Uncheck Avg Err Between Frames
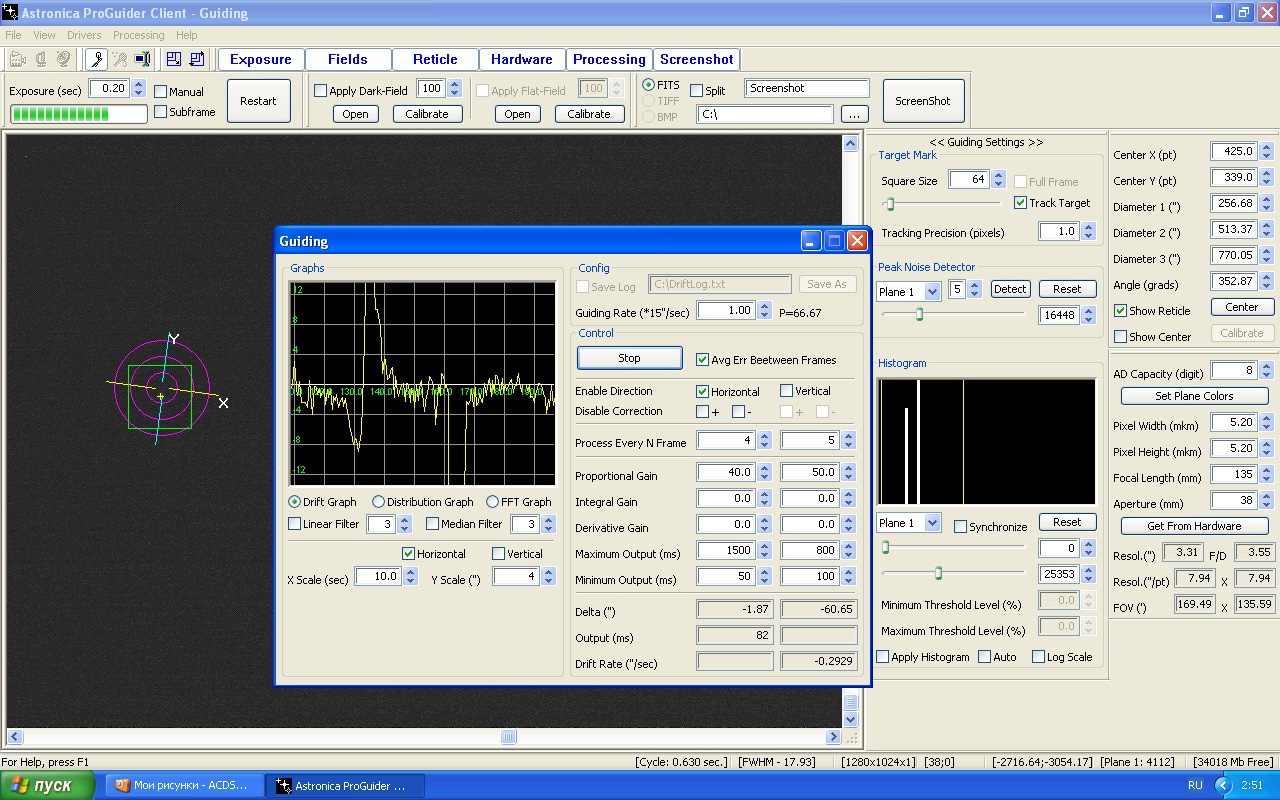Image resolution: width=1280 pixels, height=800 pixels. click(702, 360)
